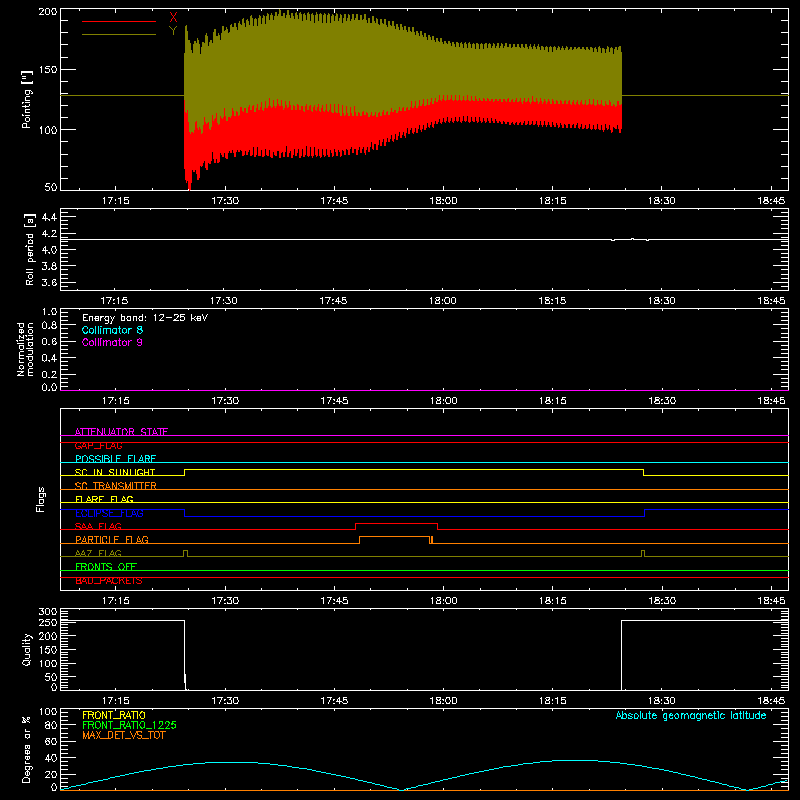Click the 150 tick on Pointing axis

48,69
